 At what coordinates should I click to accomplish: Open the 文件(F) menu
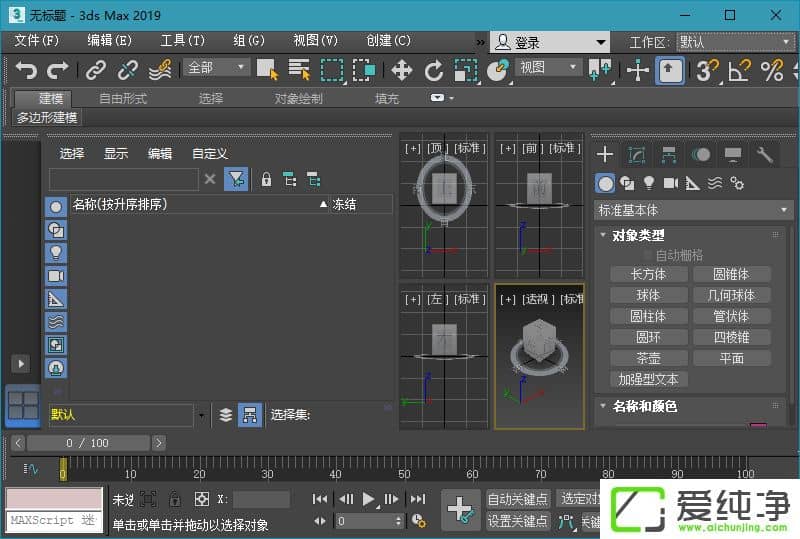(36, 41)
